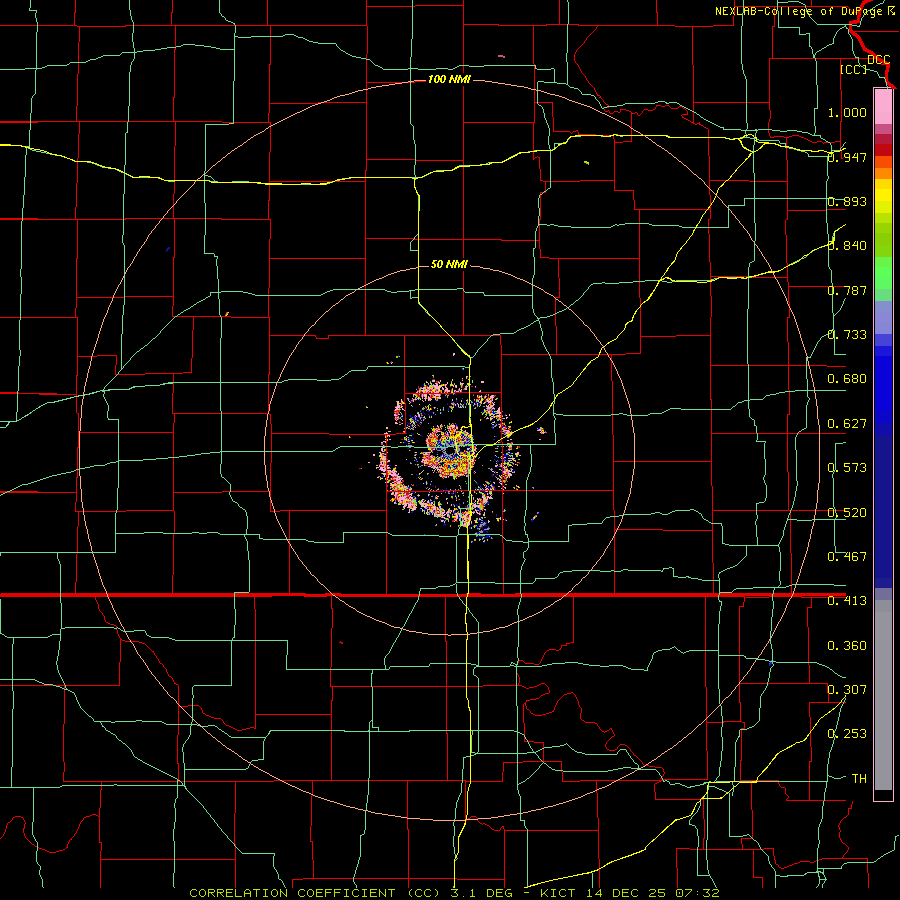The image size is (900, 900).
Task: Click the 0.253 scale value
Action: 847,734
